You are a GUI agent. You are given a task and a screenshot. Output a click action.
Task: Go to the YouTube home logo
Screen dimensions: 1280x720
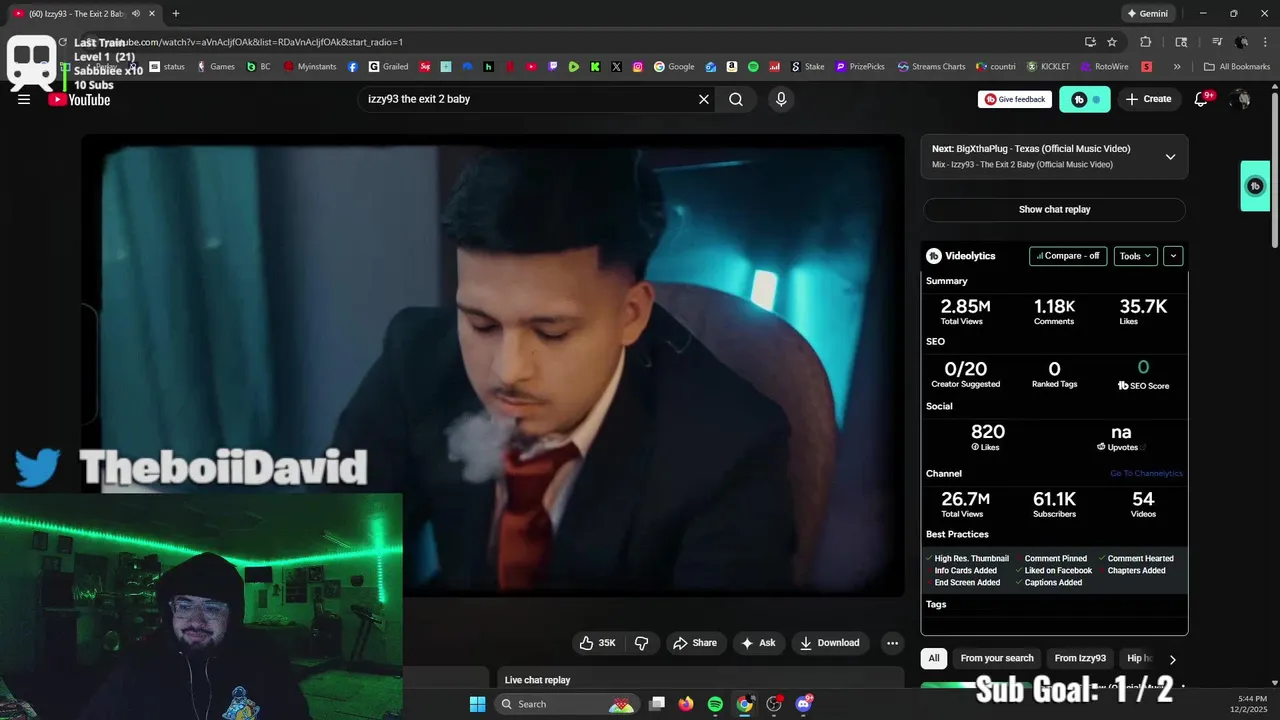coord(79,99)
